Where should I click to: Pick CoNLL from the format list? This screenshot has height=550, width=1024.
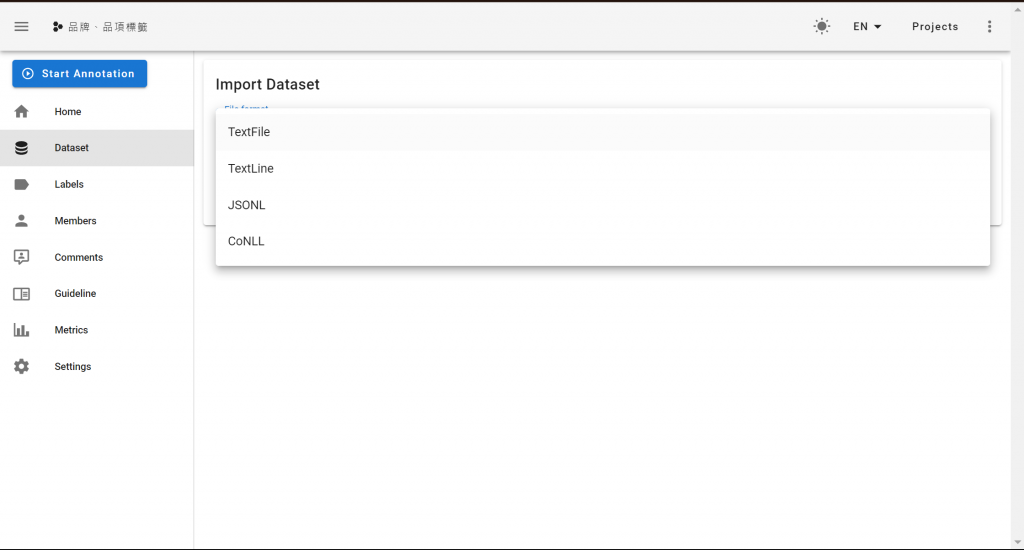603,241
